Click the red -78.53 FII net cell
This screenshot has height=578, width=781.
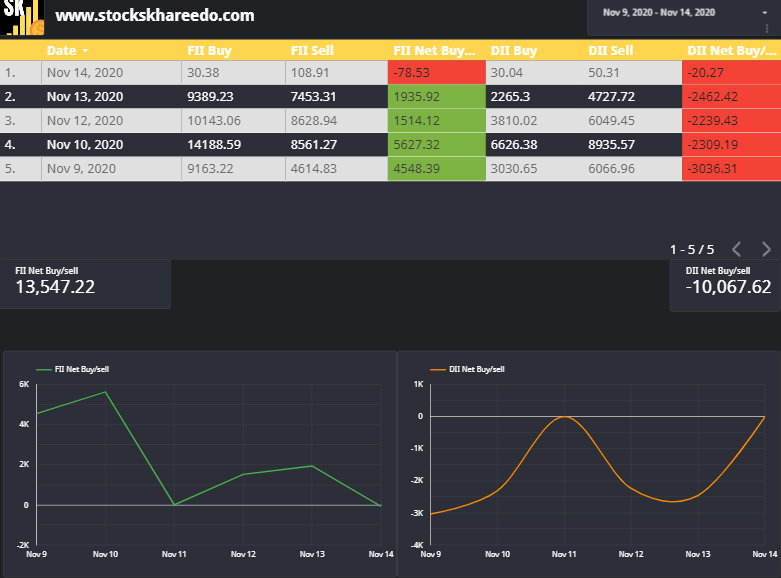pos(437,73)
